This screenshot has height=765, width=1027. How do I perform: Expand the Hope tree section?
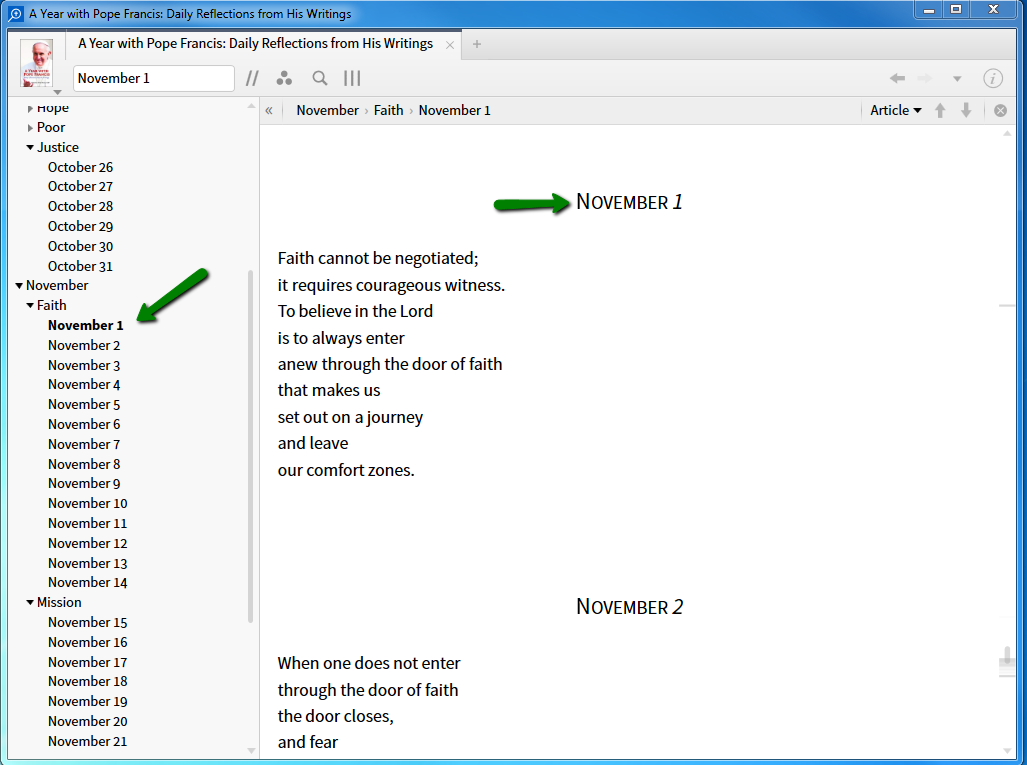click(30, 109)
